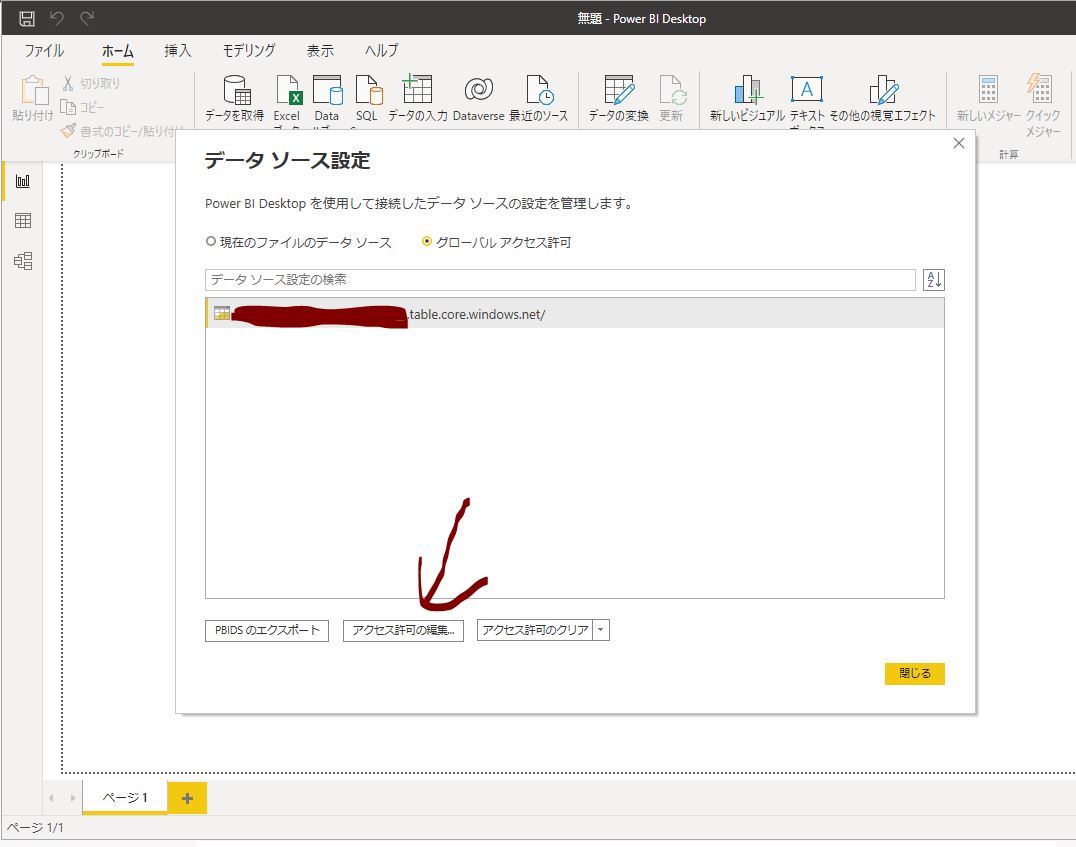Select 現在のファイルのデータ ソース radio button

(211, 242)
